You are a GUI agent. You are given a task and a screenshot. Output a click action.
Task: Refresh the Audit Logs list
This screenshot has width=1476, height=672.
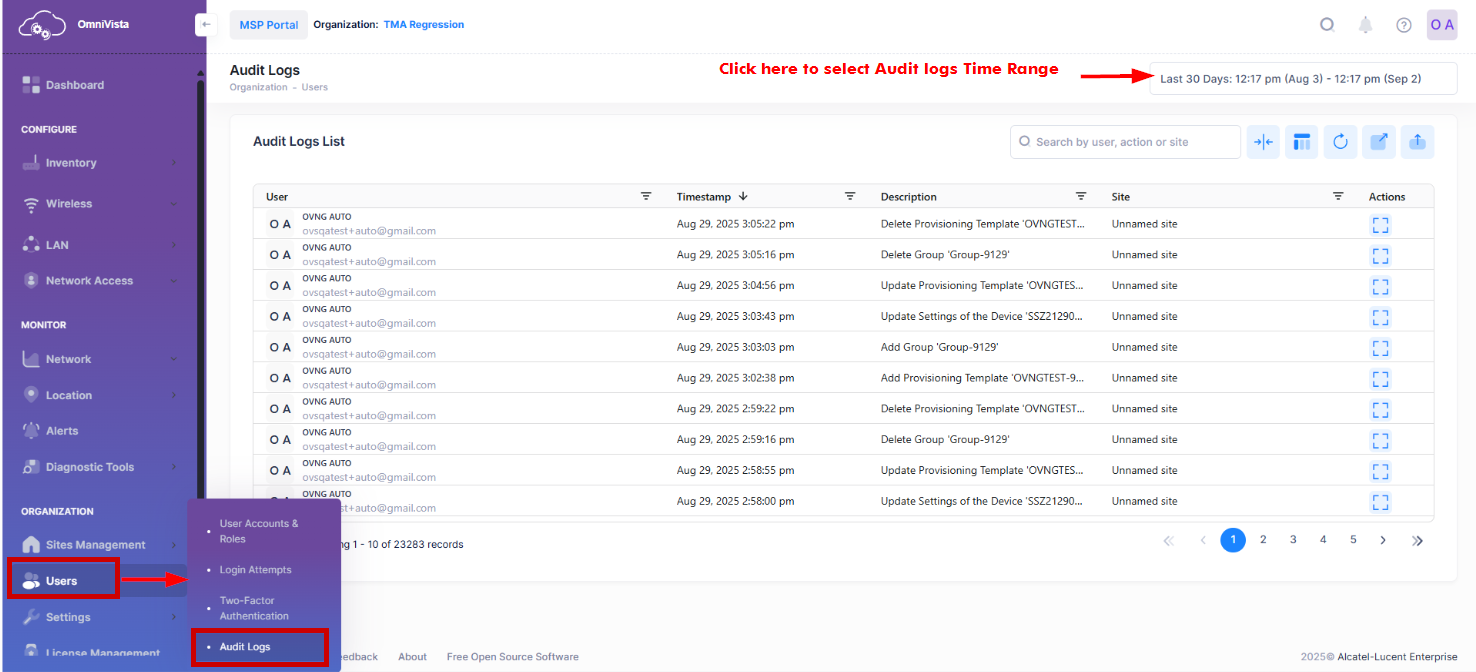pos(1340,141)
